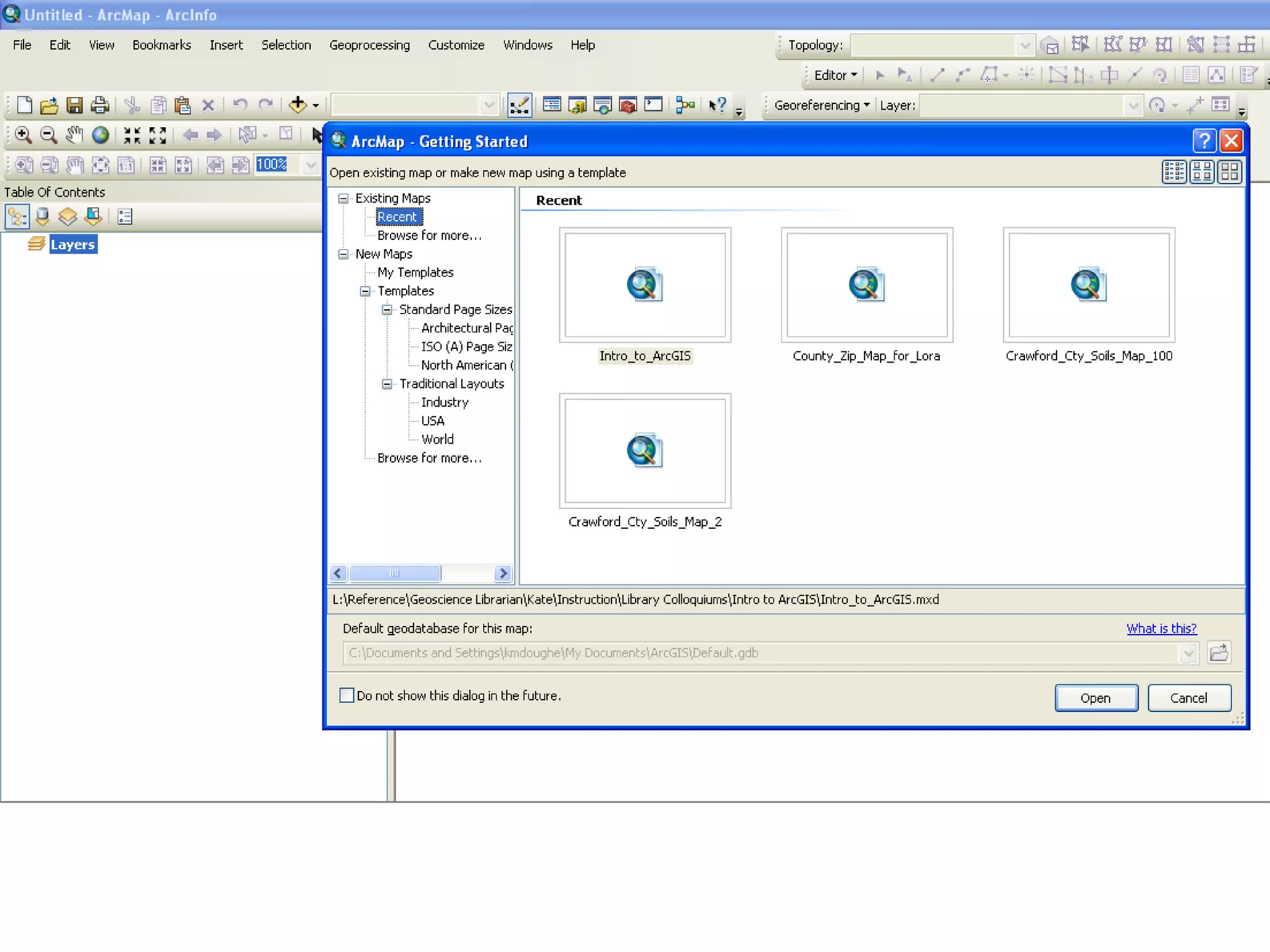Switch to list view layout button
Image resolution: width=1270 pixels, height=952 pixels.
point(1174,172)
